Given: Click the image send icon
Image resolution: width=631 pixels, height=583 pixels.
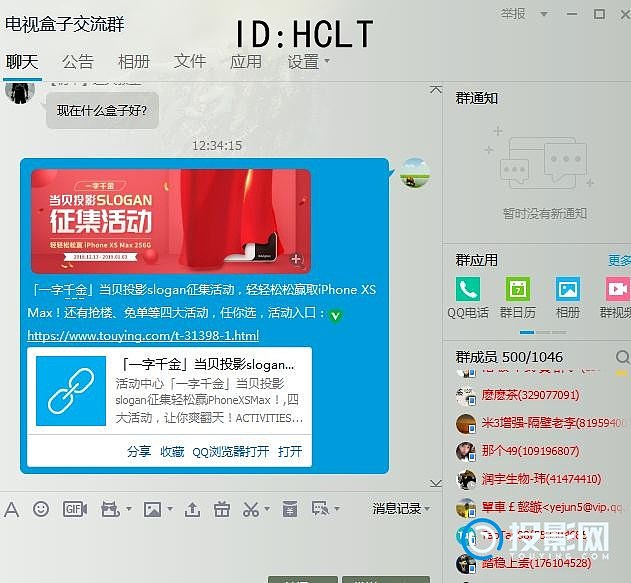Looking at the screenshot, I should (x=152, y=509).
